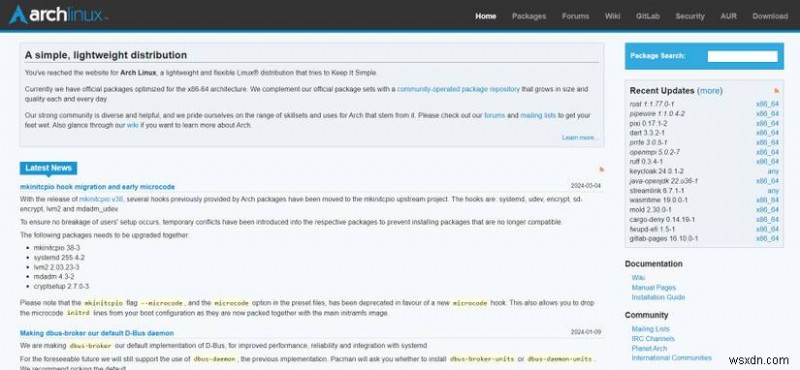Open the Download navigation item

(x=770, y=16)
